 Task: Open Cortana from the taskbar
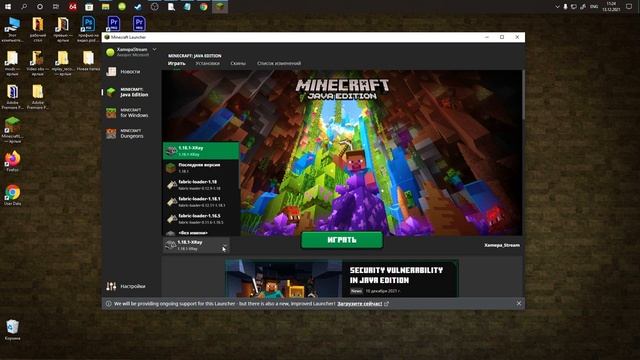pyautogui.click(x=40, y=7)
